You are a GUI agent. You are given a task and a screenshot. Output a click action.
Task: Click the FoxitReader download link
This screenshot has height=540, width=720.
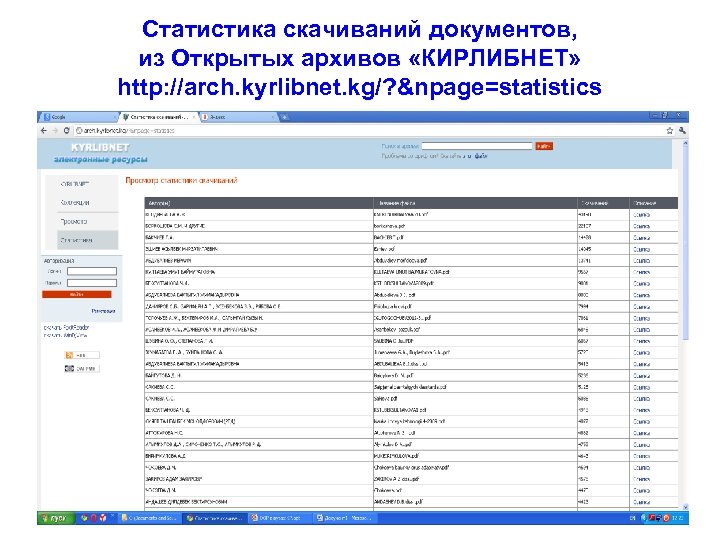click(67, 327)
